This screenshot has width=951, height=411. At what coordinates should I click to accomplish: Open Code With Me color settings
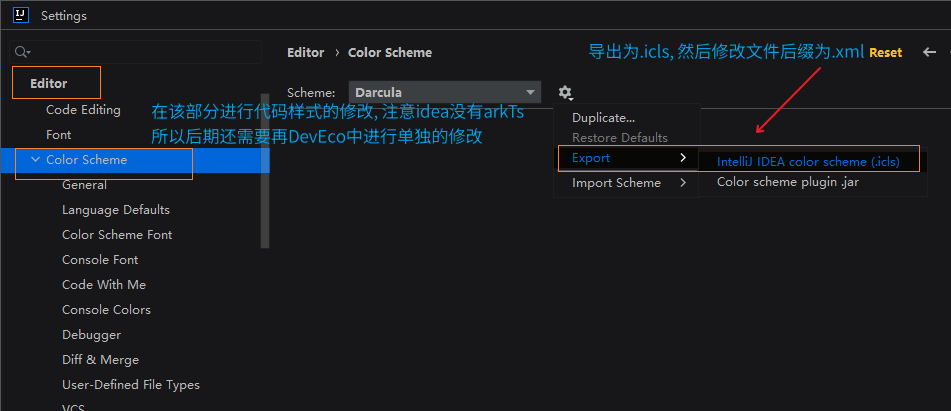pyautogui.click(x=104, y=284)
